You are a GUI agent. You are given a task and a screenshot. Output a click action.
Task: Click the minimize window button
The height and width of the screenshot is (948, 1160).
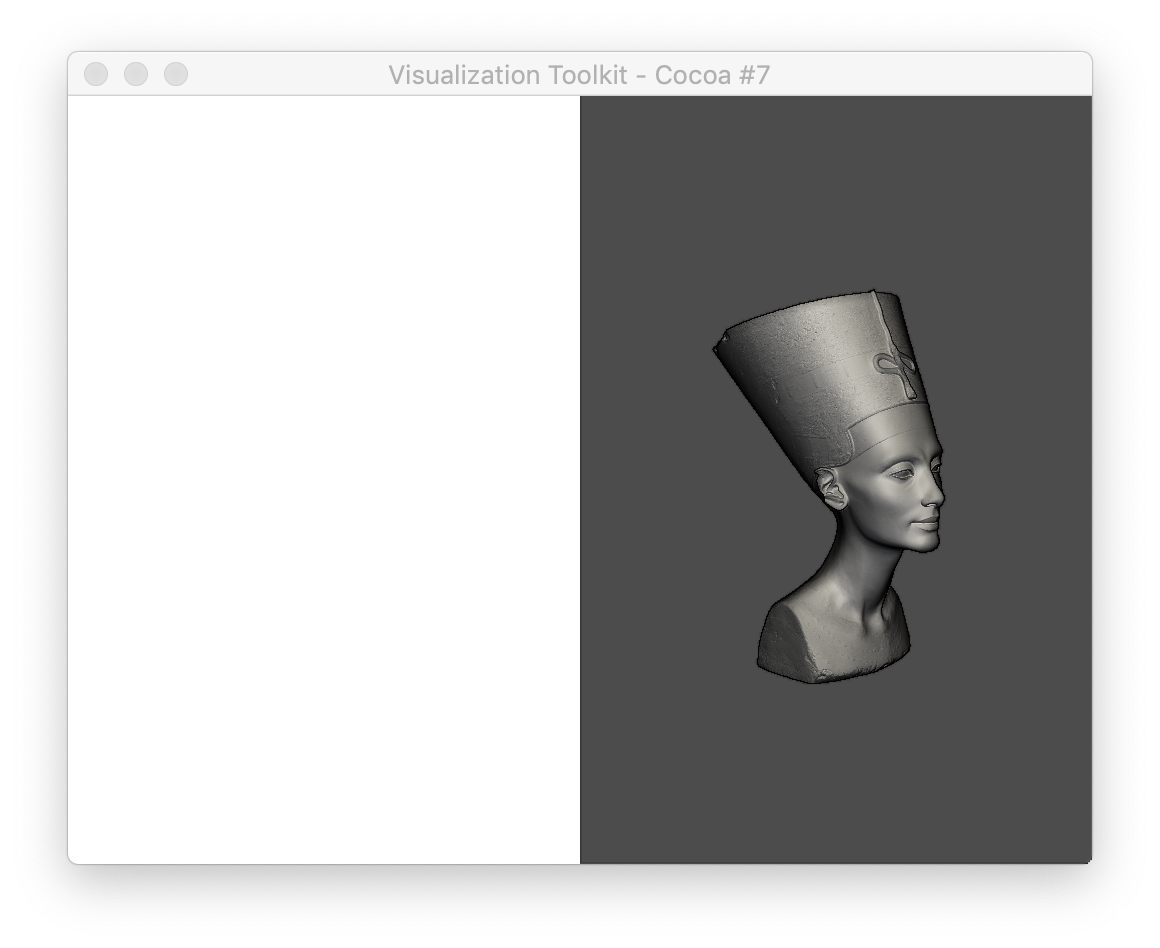[x=136, y=74]
